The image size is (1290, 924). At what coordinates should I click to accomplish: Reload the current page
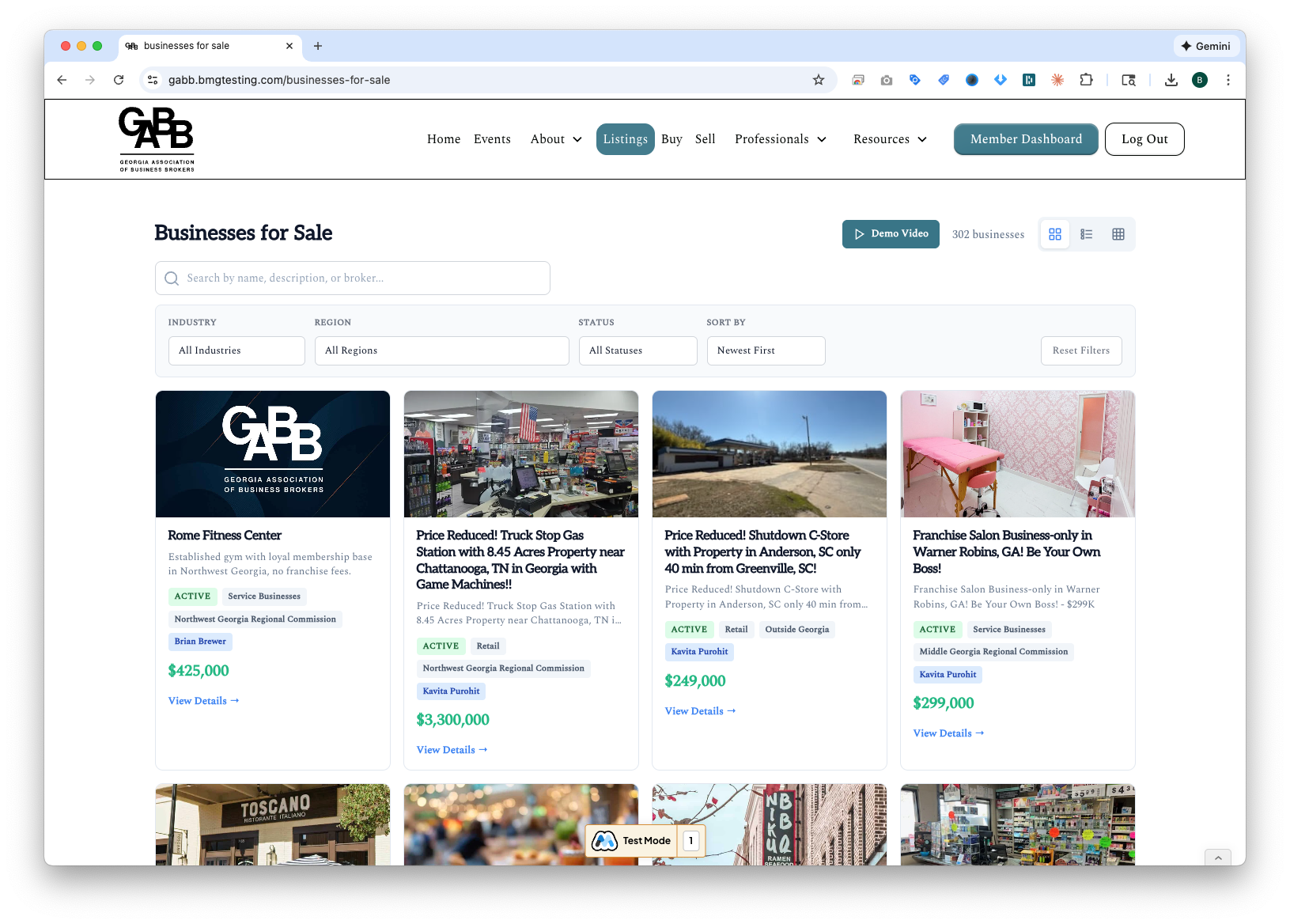tap(119, 80)
